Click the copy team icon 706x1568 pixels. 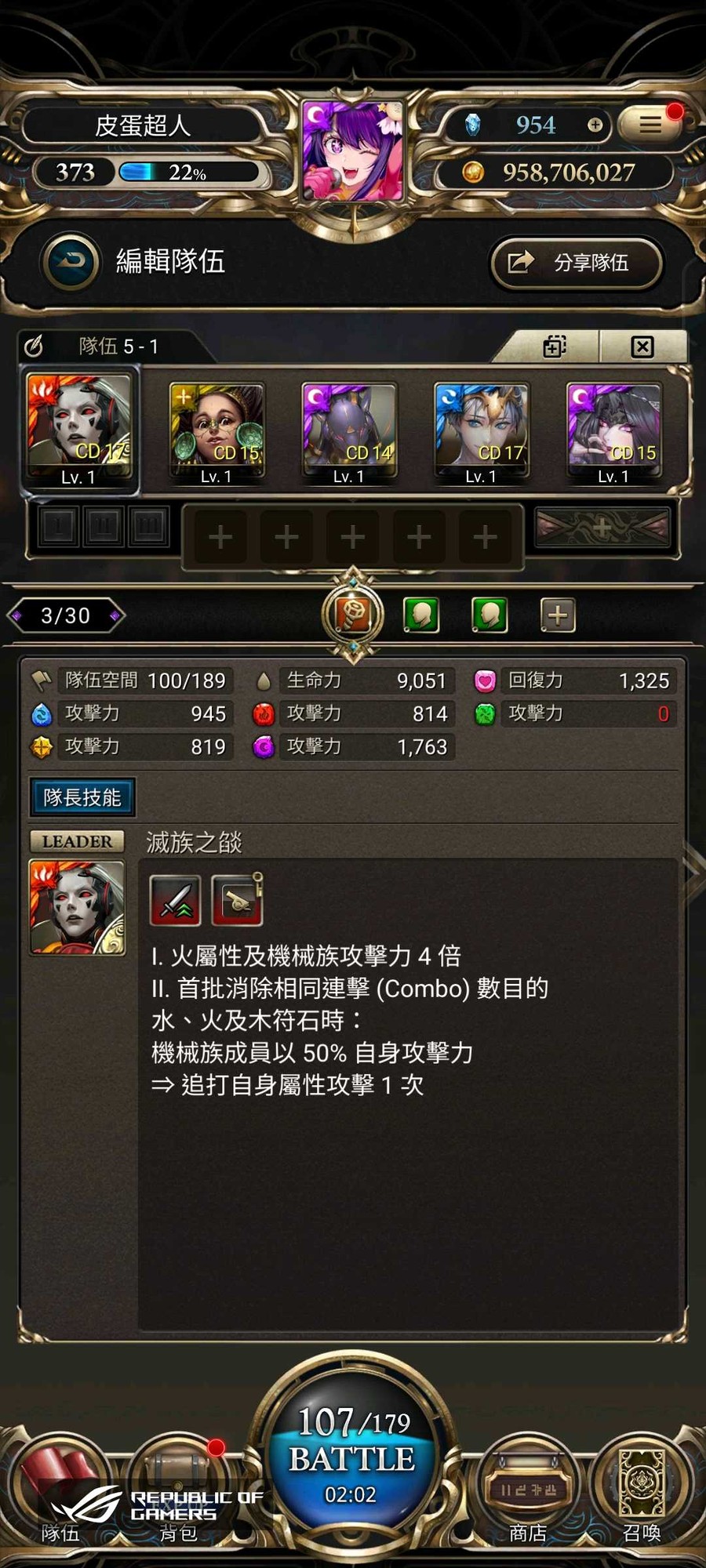pyautogui.click(x=555, y=347)
